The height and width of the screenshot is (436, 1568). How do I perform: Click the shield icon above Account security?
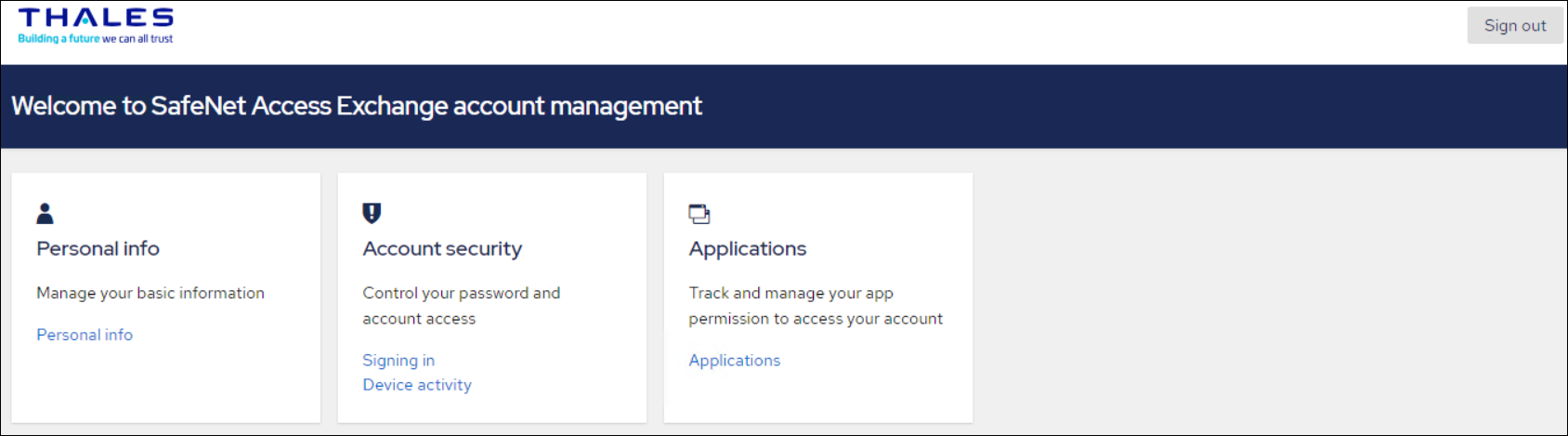[372, 214]
